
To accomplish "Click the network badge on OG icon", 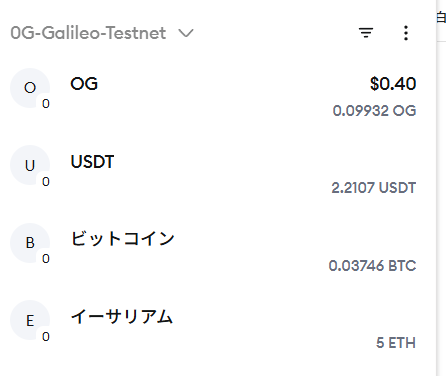I will pyautogui.click(x=46, y=104).
